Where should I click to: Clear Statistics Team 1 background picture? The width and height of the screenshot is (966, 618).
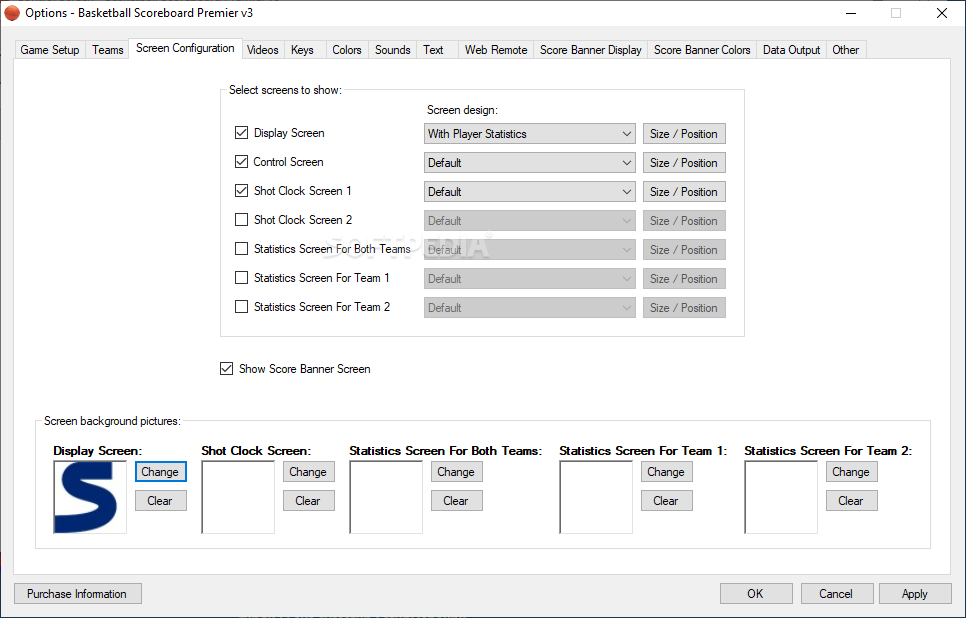coord(667,500)
